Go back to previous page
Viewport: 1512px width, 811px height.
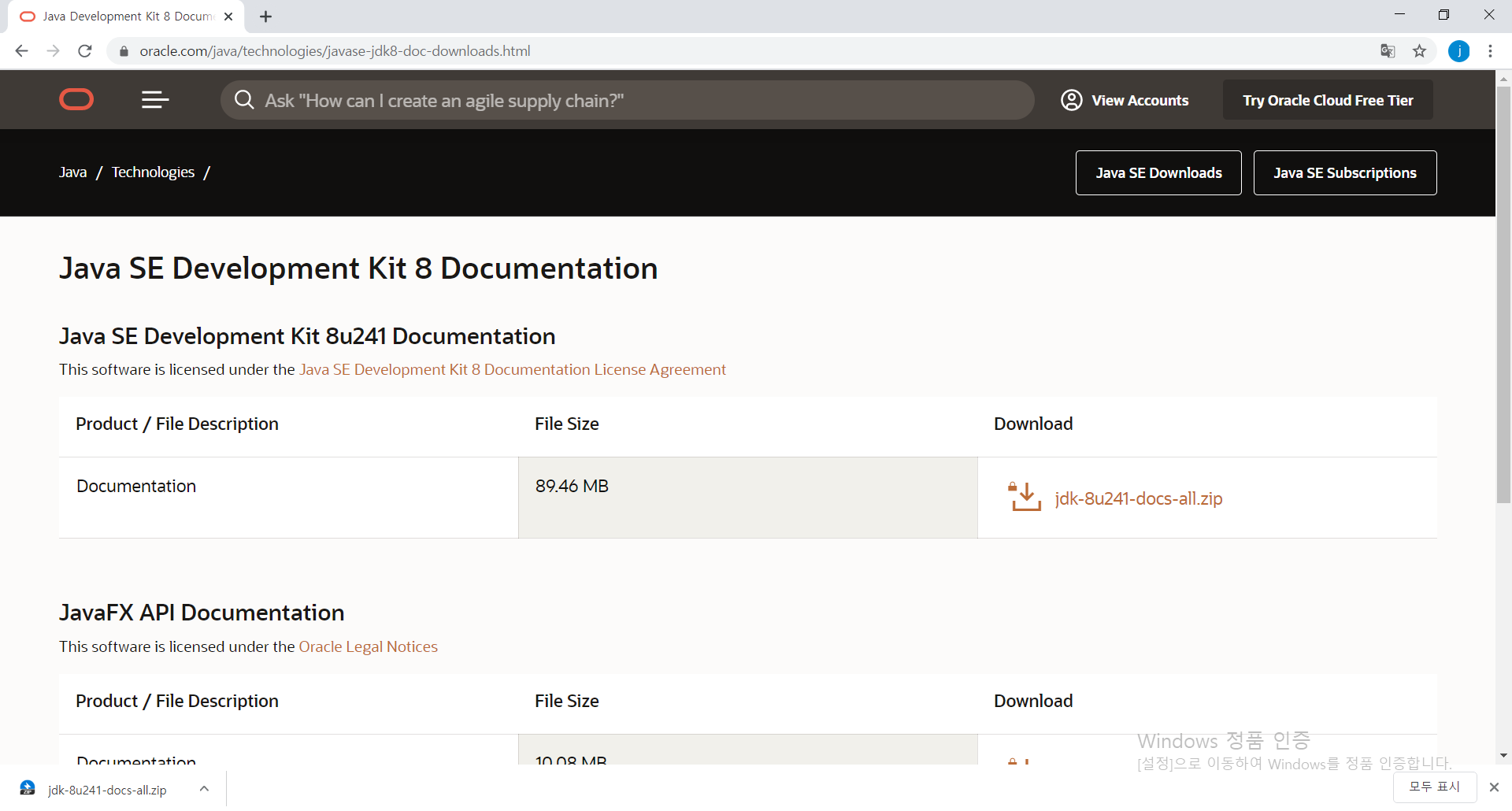[22, 51]
